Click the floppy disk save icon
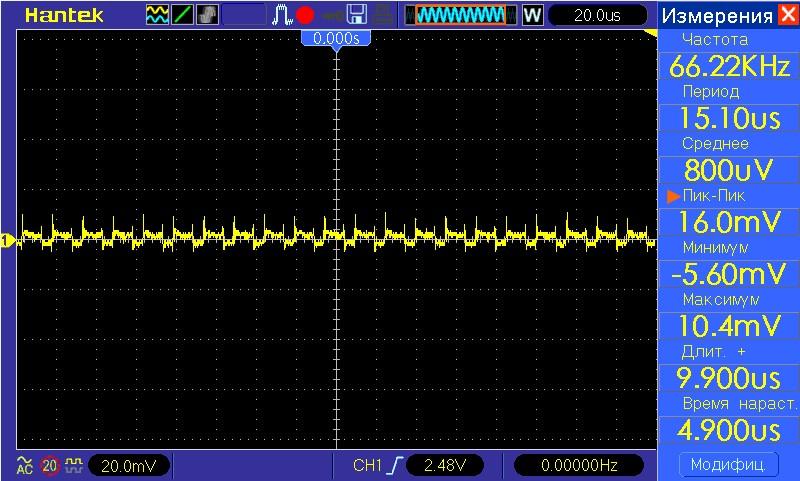The height and width of the screenshot is (481, 800). click(x=357, y=15)
